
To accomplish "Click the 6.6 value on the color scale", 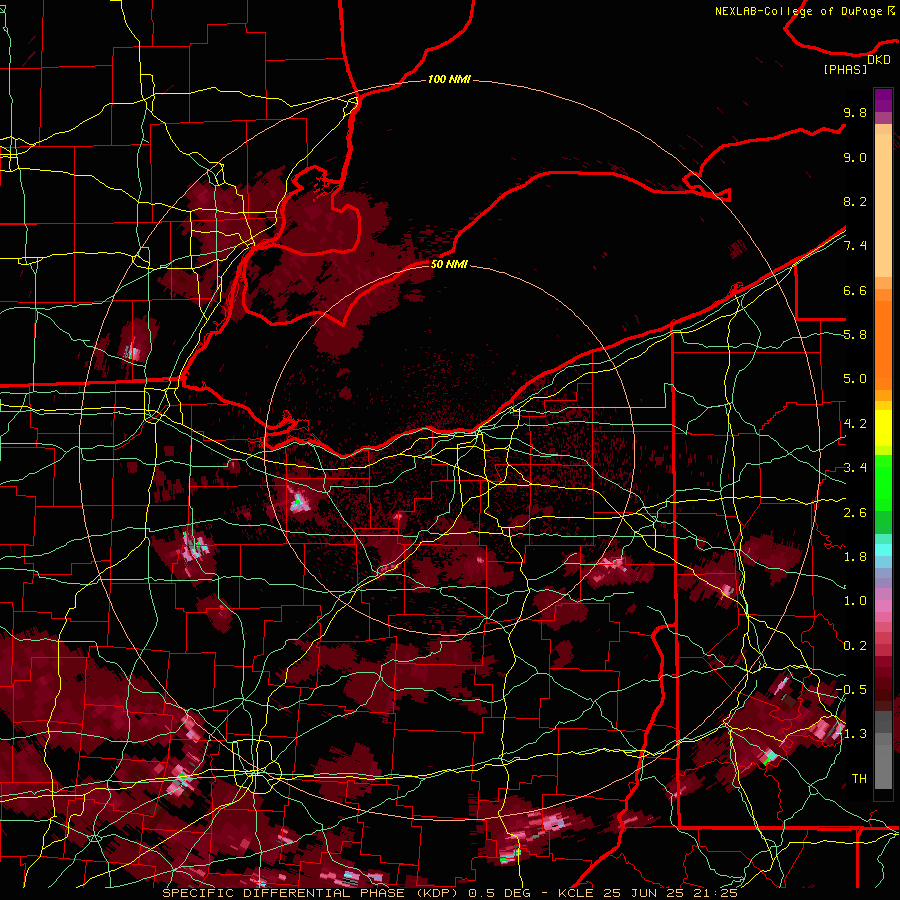I will [855, 290].
